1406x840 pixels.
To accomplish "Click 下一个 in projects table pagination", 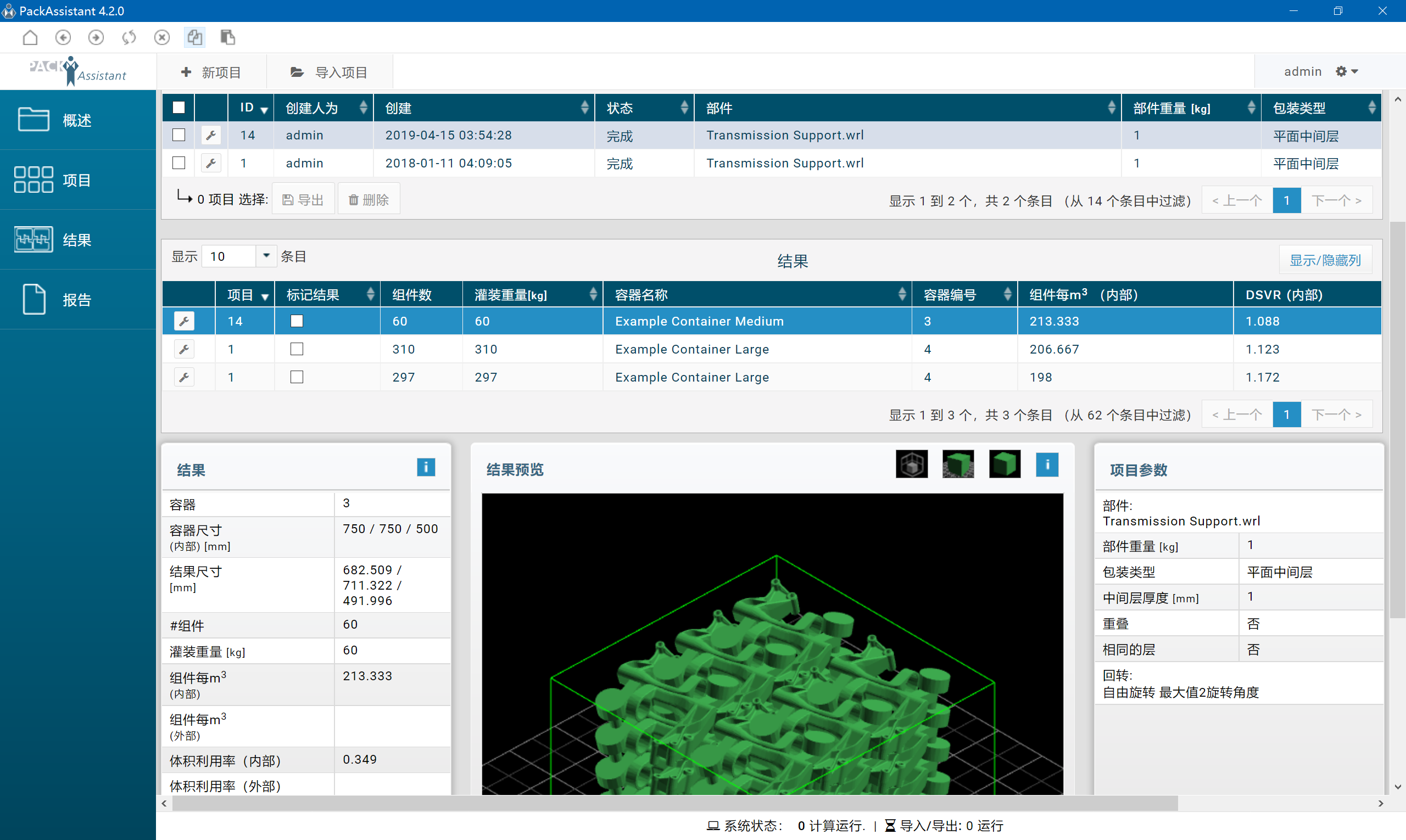I will click(1336, 200).
